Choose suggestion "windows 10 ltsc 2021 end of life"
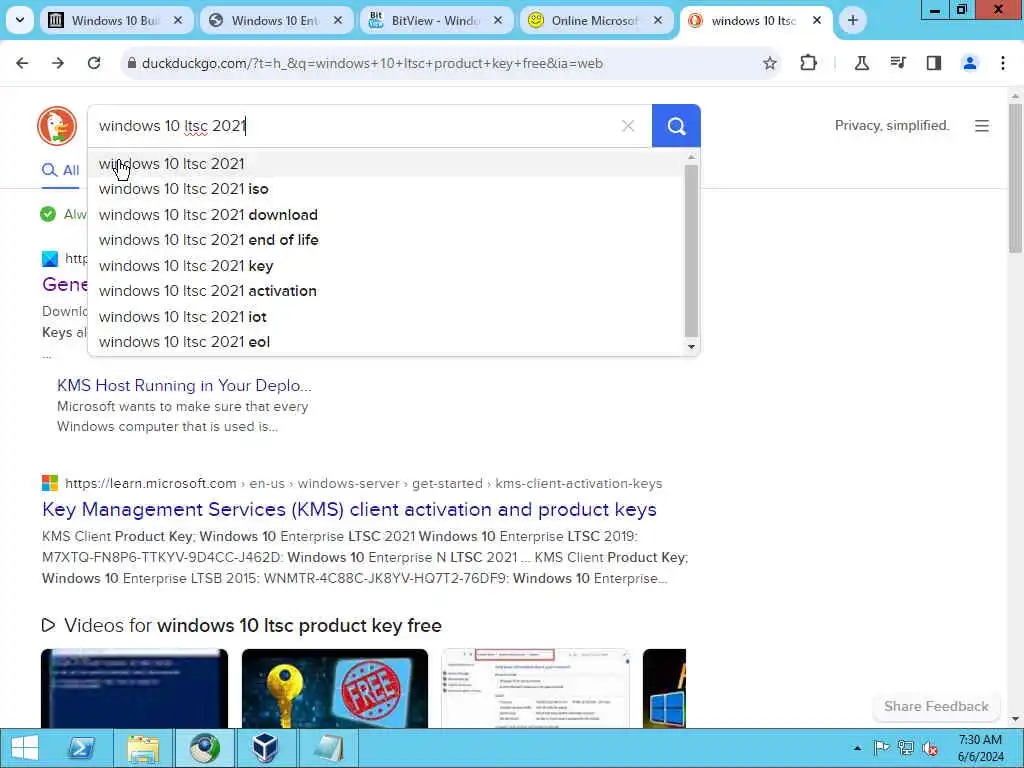 tap(387, 240)
